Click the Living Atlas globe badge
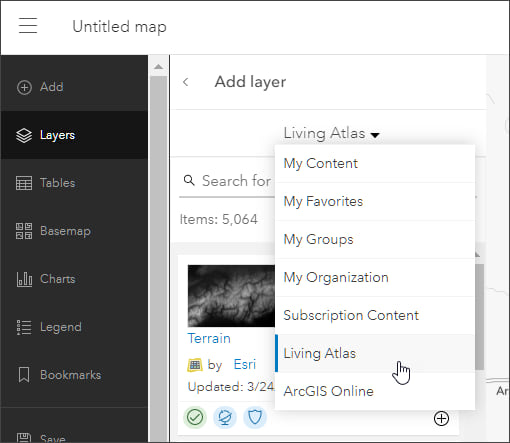The image size is (510, 443). click(225, 417)
